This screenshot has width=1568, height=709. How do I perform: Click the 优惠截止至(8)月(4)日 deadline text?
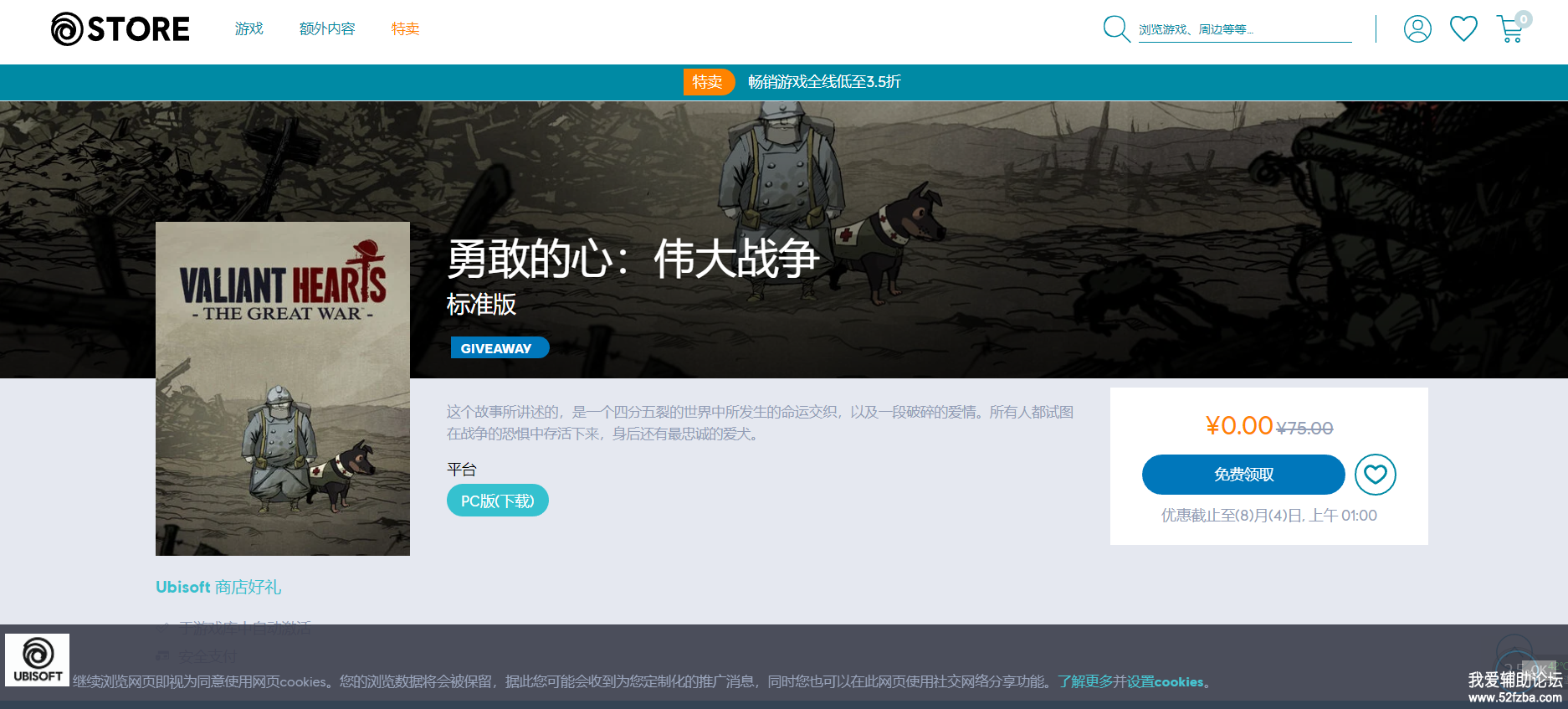tap(1269, 516)
